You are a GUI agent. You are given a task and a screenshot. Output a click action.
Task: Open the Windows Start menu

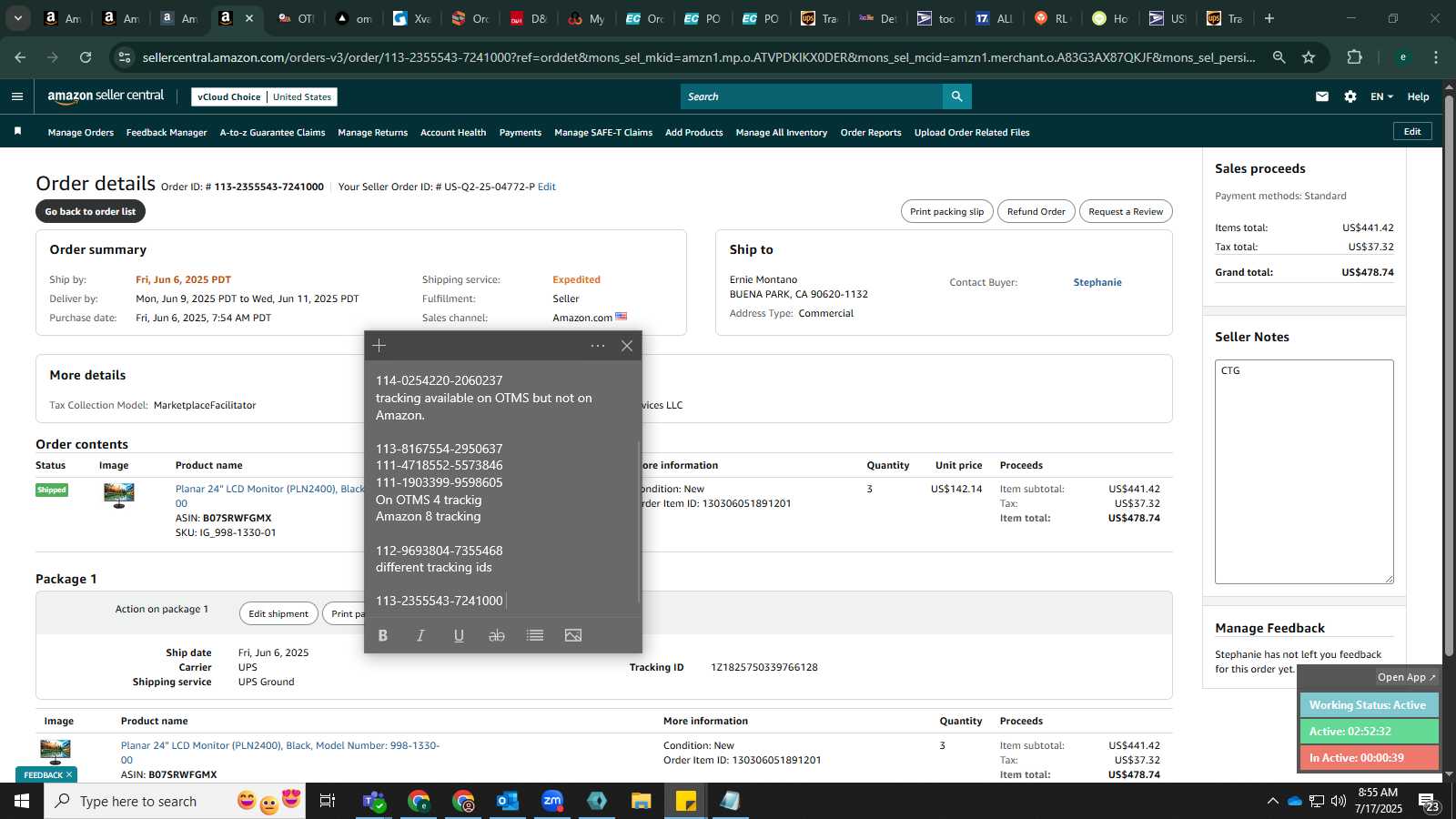coord(22,801)
